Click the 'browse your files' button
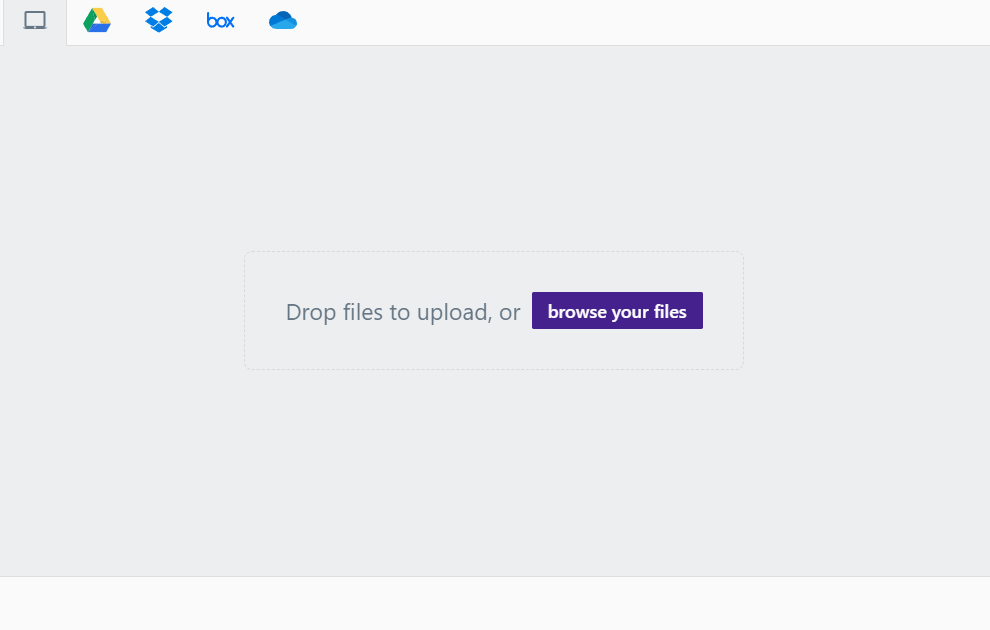The image size is (990, 630). tap(617, 311)
